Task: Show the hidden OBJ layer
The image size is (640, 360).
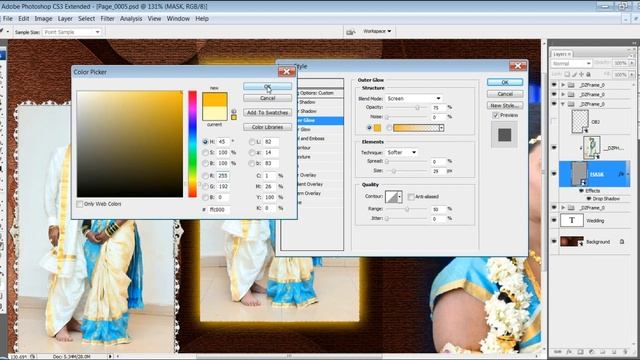Action: tap(554, 122)
